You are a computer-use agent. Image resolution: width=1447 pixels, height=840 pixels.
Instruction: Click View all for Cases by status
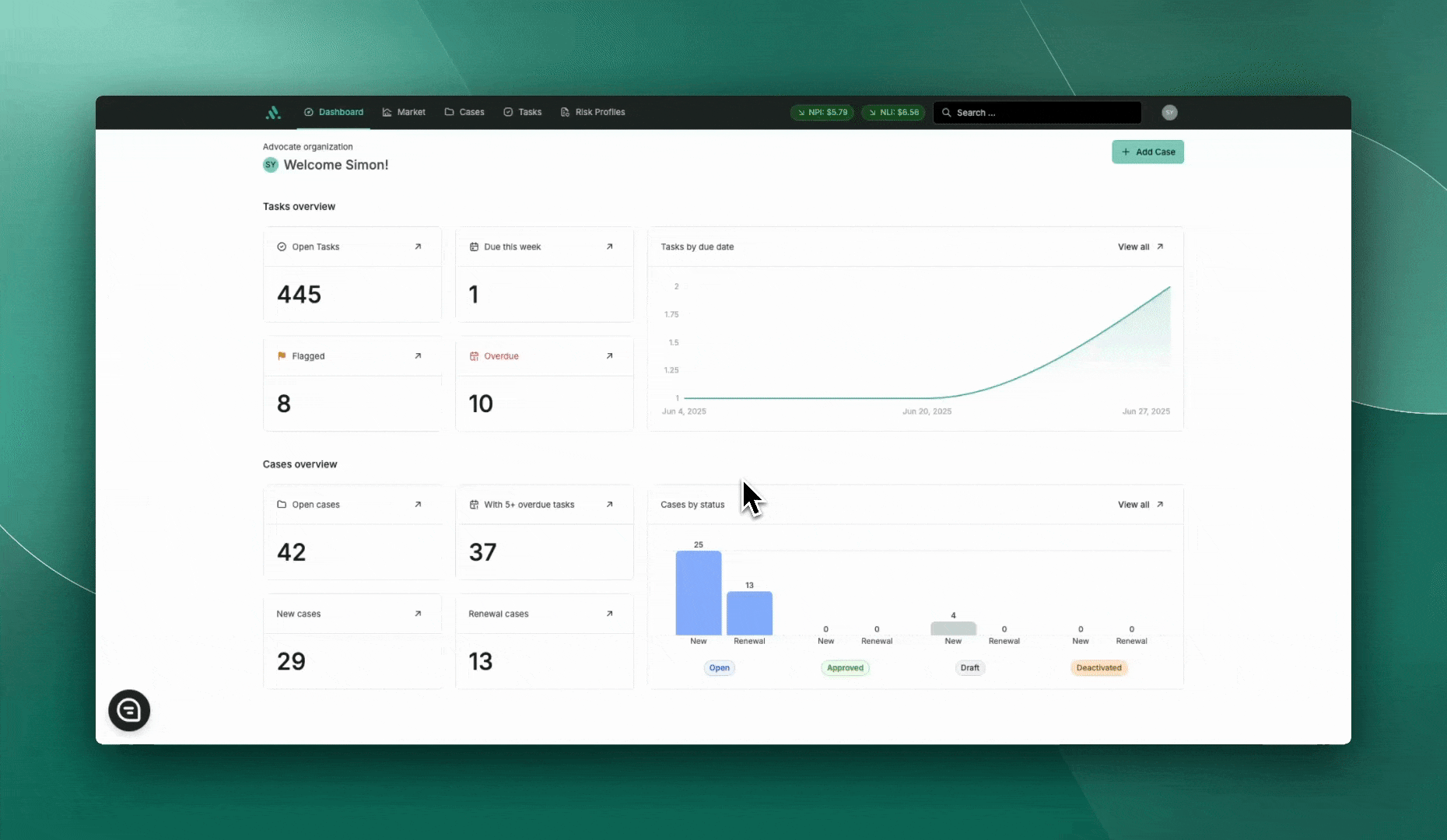[x=1140, y=505]
